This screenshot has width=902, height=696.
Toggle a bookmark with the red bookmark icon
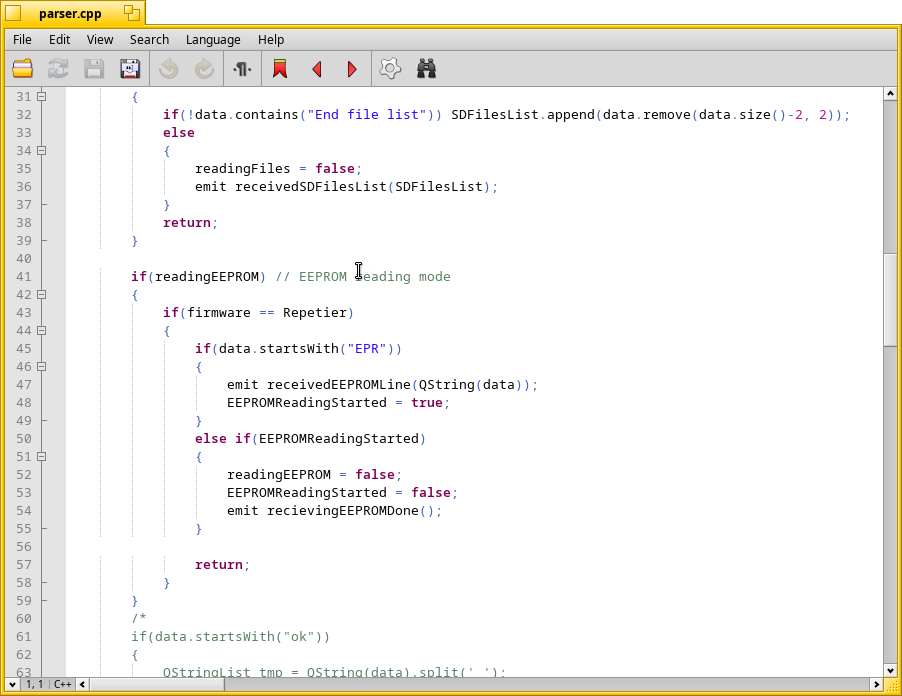pos(280,68)
